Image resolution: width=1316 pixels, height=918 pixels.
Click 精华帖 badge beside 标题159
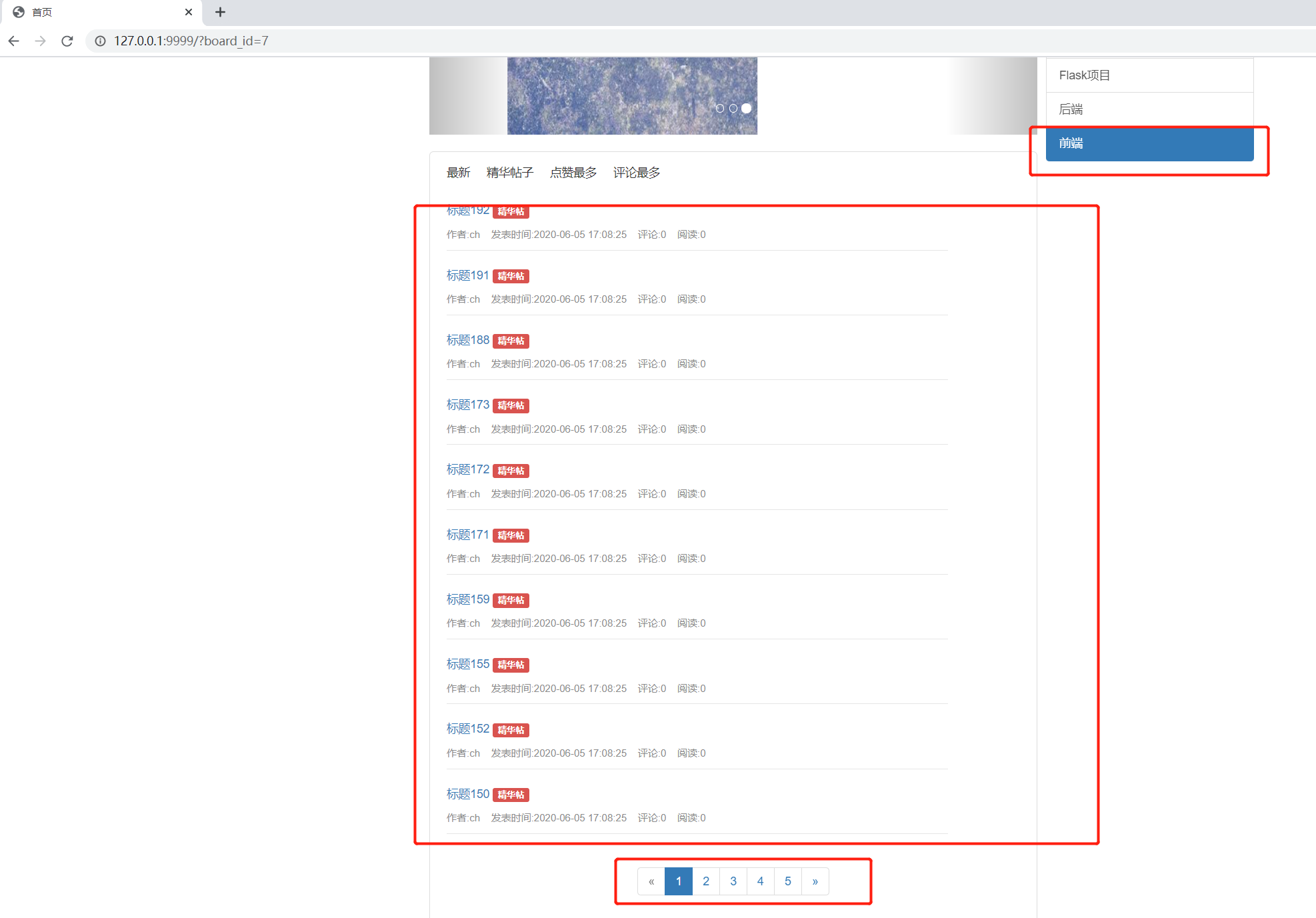point(511,600)
